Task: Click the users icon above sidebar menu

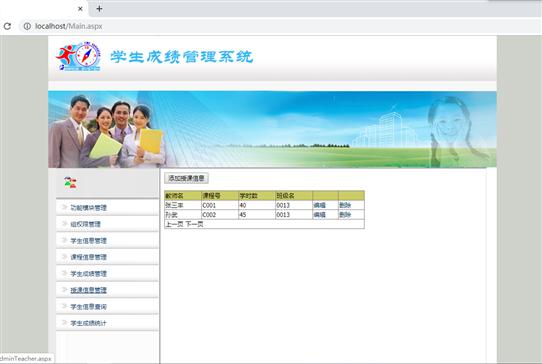Action: tap(71, 182)
